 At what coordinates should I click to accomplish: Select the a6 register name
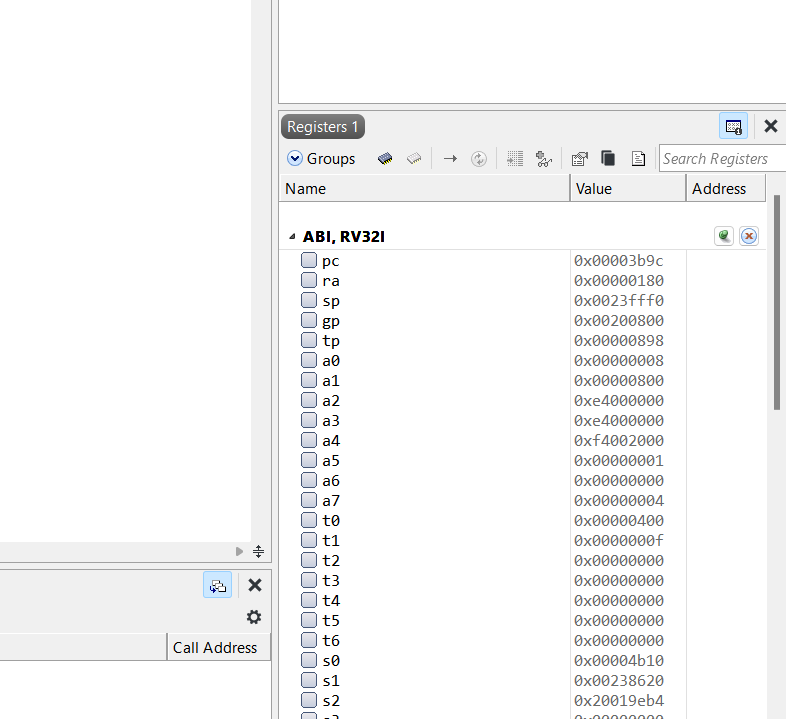click(331, 481)
